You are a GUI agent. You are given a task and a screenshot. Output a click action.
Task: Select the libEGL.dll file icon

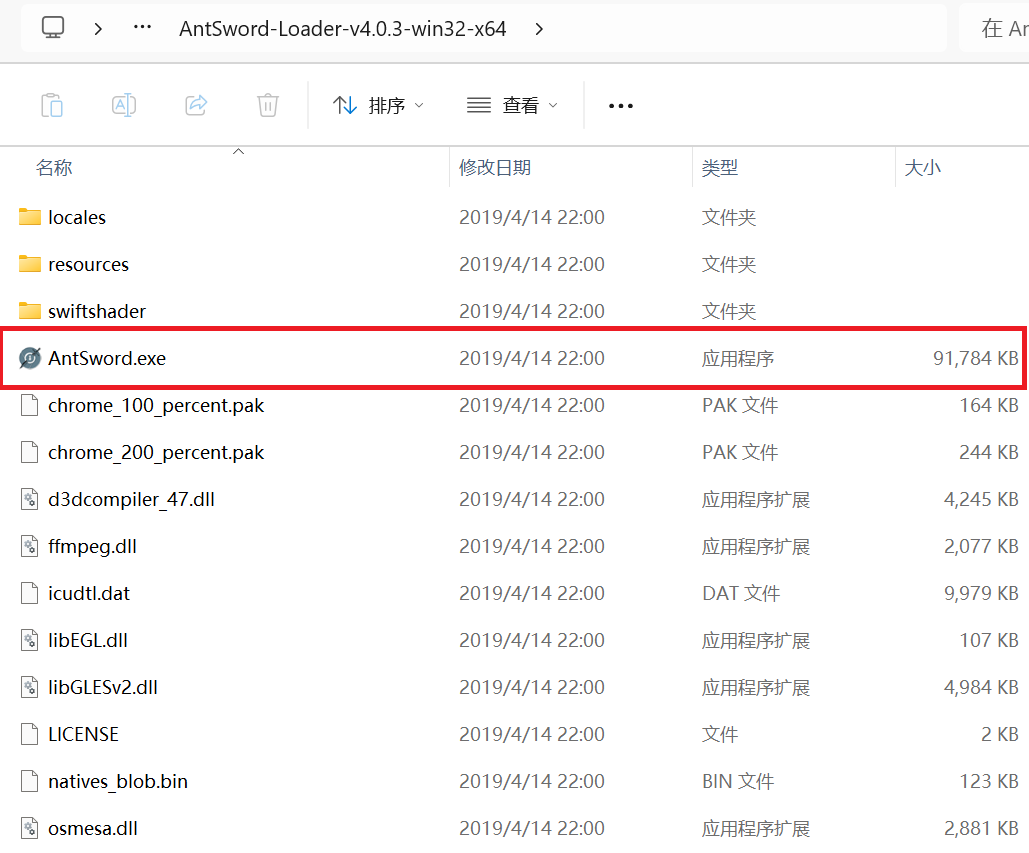pos(30,640)
